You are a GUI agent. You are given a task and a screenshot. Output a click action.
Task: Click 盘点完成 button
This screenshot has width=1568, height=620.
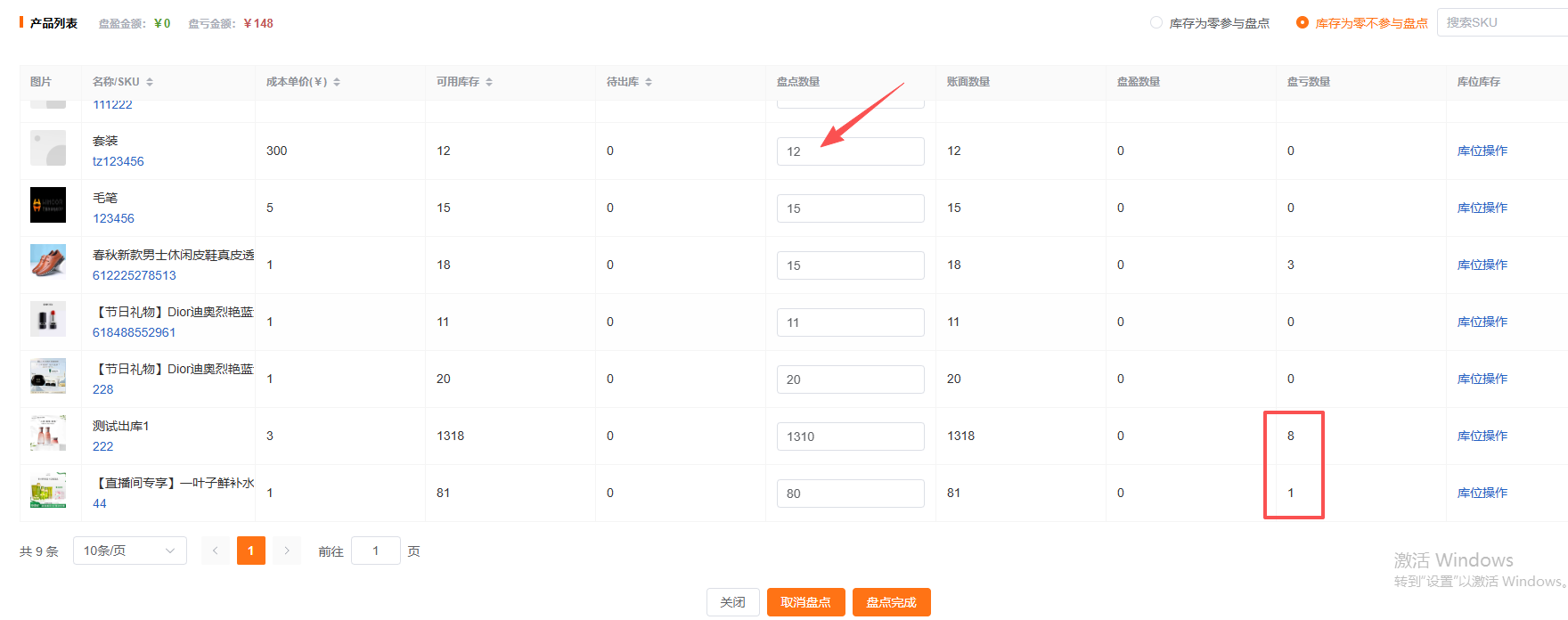click(x=891, y=602)
